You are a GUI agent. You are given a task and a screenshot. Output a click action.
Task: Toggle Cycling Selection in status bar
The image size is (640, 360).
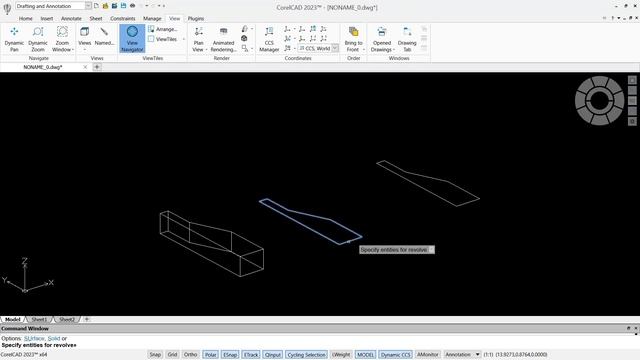pyautogui.click(x=306, y=355)
